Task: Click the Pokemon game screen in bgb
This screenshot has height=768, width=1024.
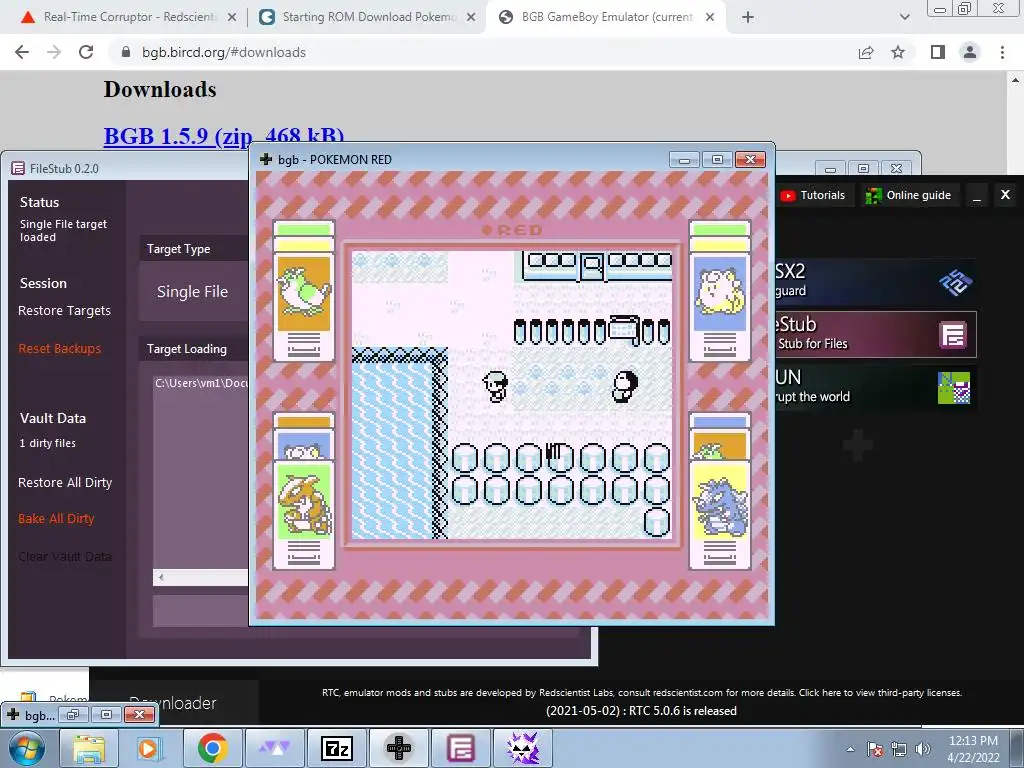Action: pos(512,395)
